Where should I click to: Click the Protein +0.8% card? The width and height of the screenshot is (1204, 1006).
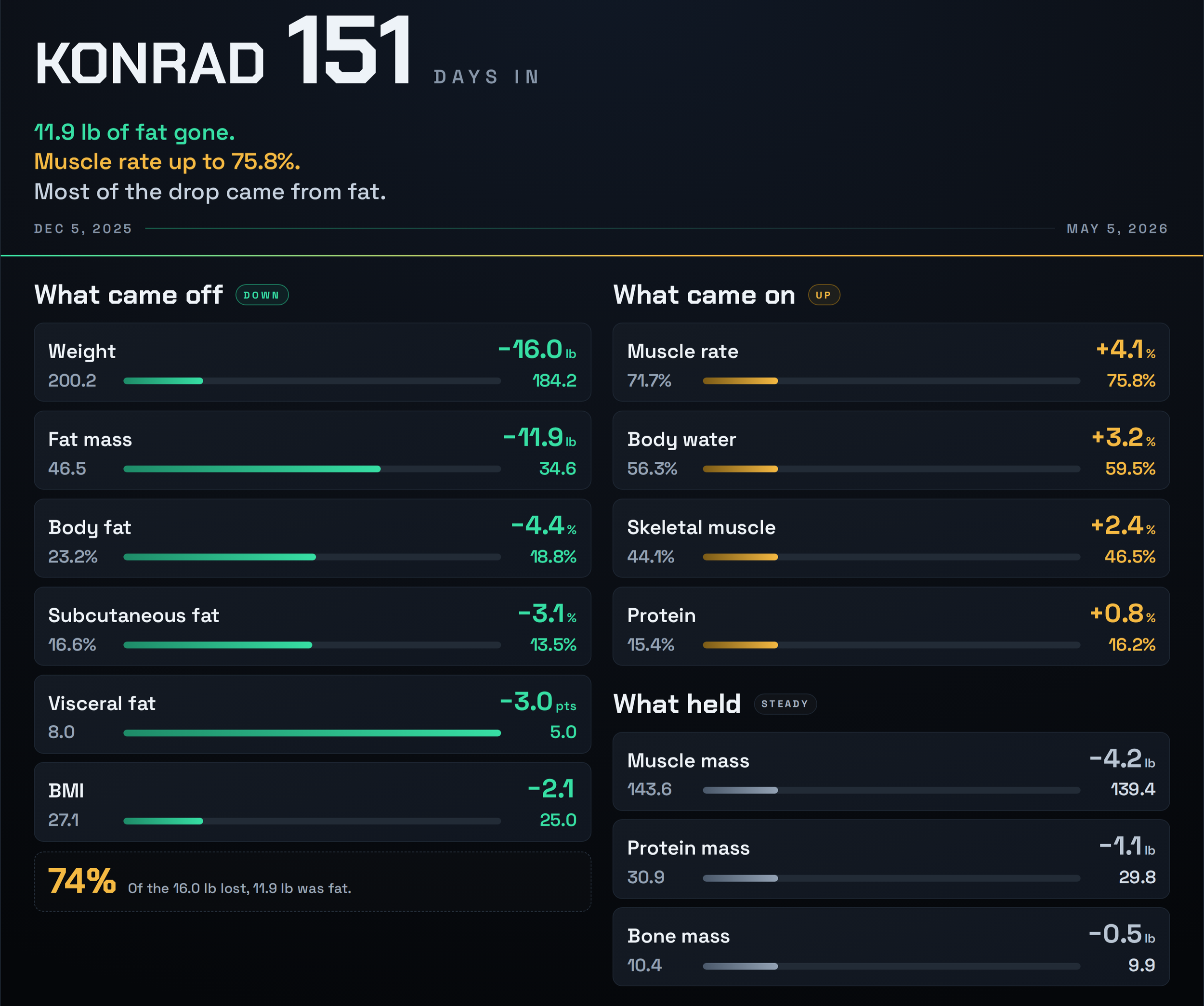coord(891,626)
